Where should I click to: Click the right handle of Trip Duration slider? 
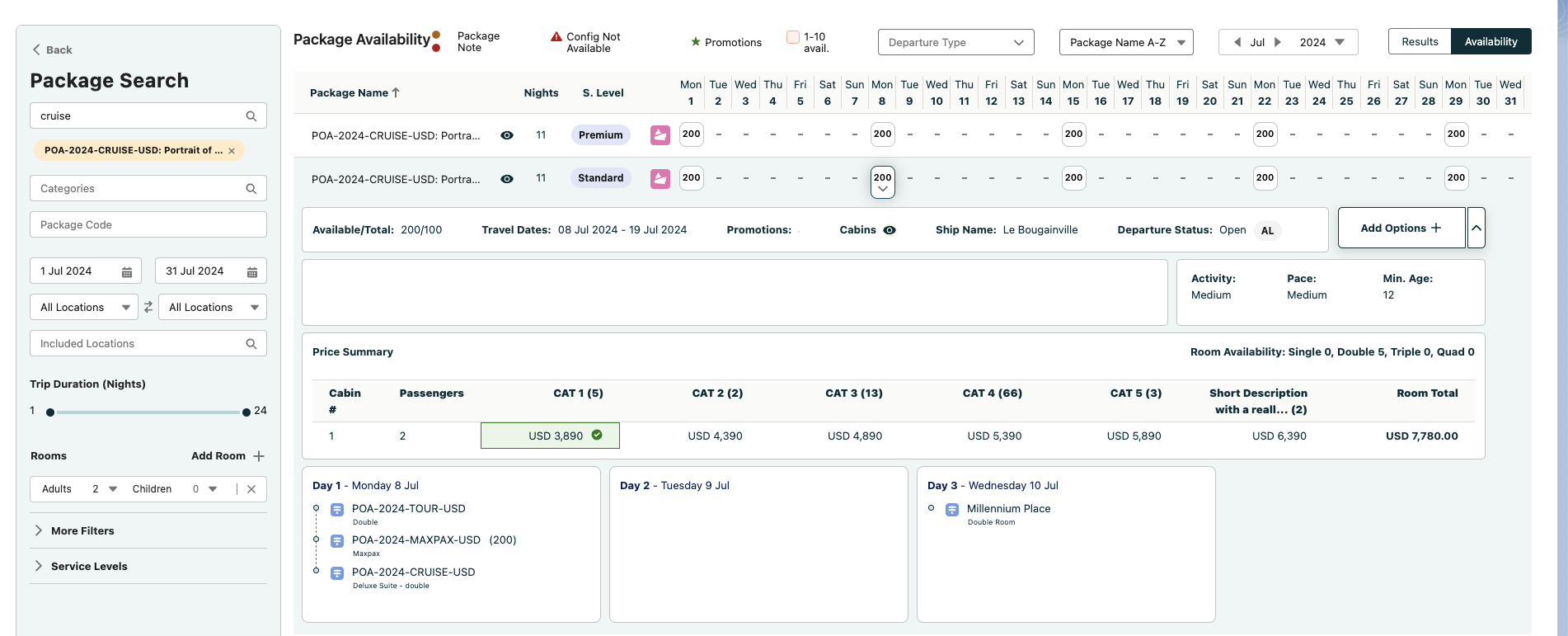tap(246, 412)
